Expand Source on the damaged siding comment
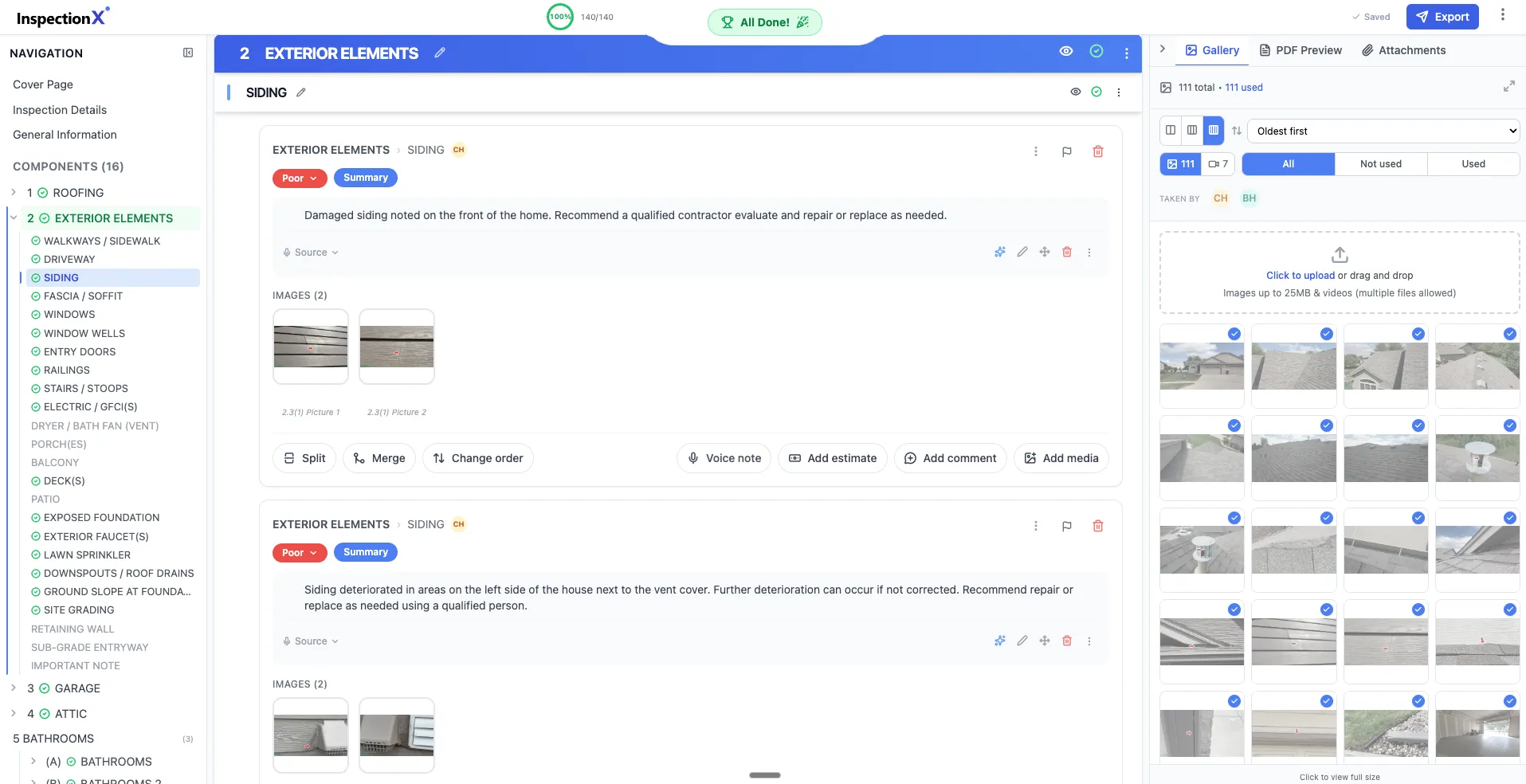This screenshot has height=784, width=1526. [311, 253]
